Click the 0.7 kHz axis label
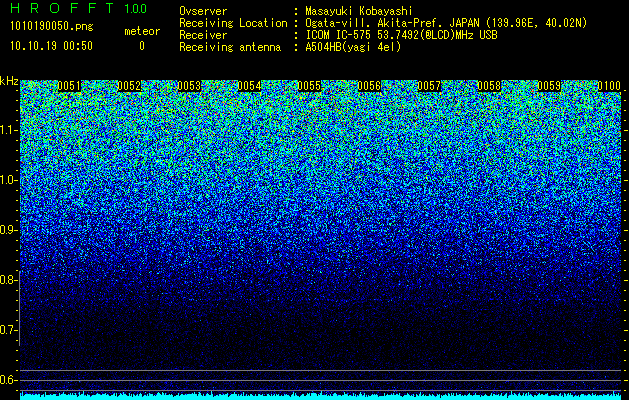The height and width of the screenshot is (400, 629). [x=8, y=330]
